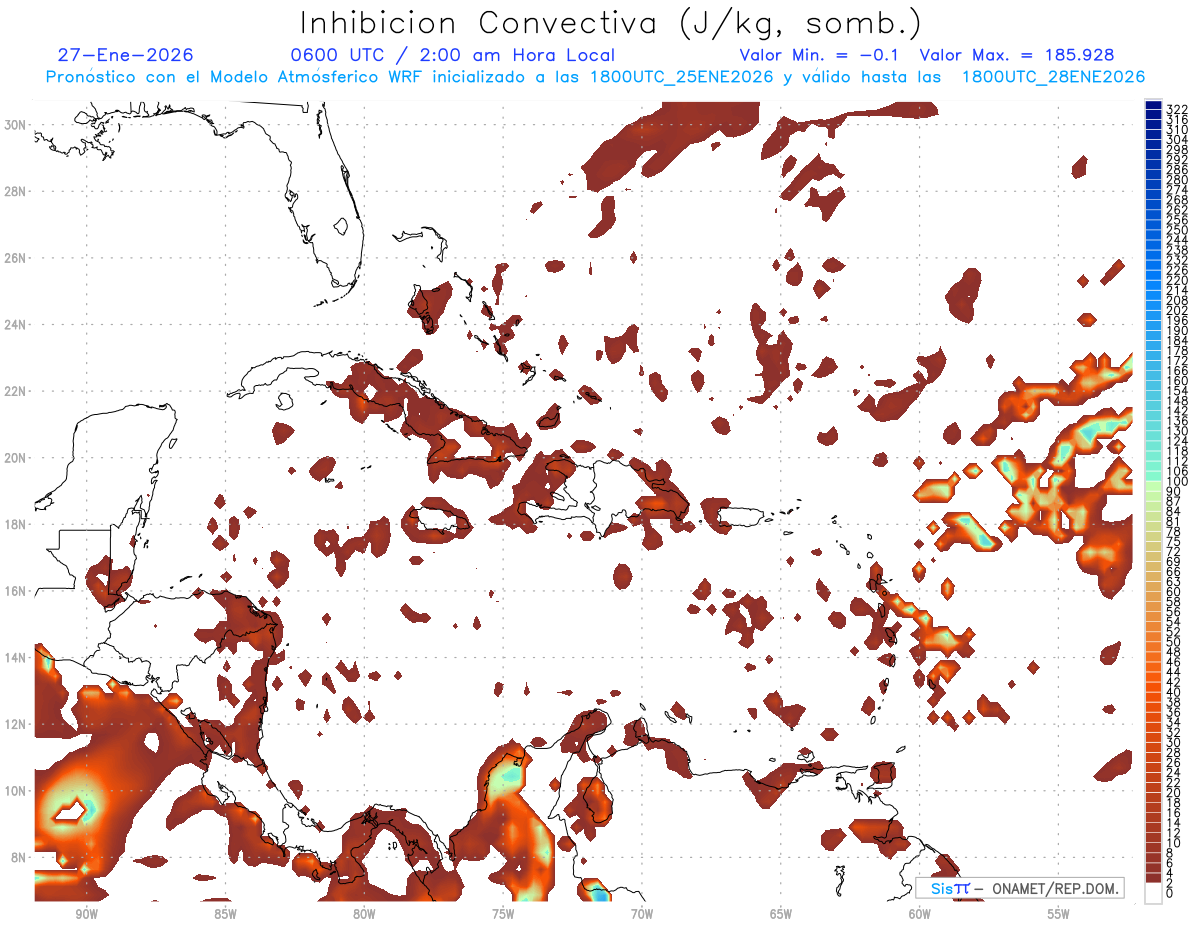The width and height of the screenshot is (1200, 927).
Task: Click the 12N latitude label
Action: click(x=15, y=723)
